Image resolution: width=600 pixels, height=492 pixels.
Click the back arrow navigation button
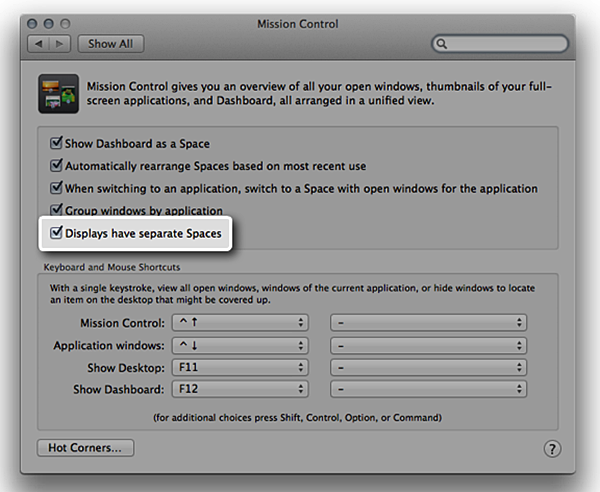click(39, 44)
